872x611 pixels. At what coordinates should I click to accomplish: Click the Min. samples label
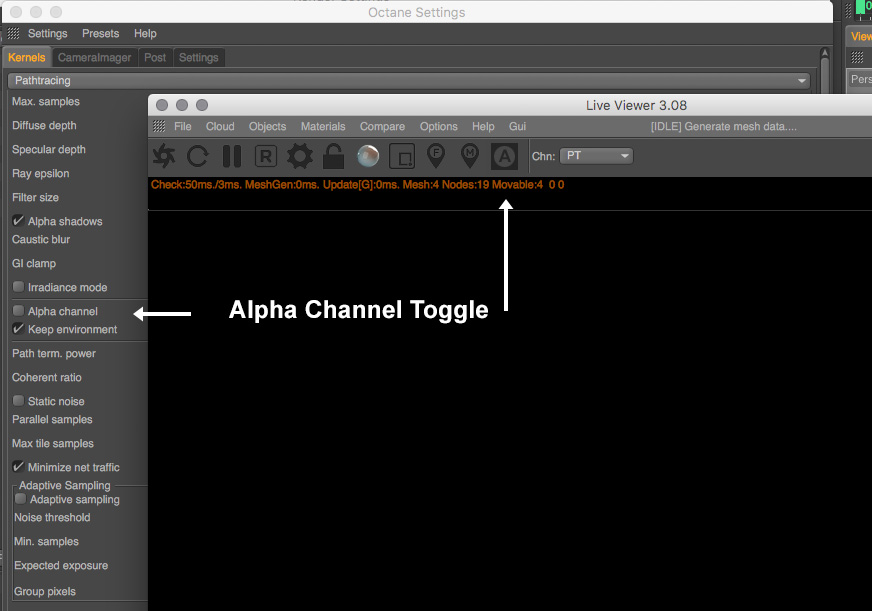point(46,542)
